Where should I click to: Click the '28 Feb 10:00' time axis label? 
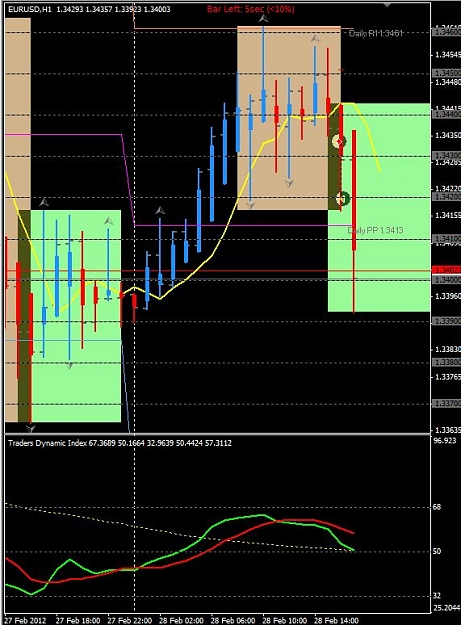tap(285, 621)
